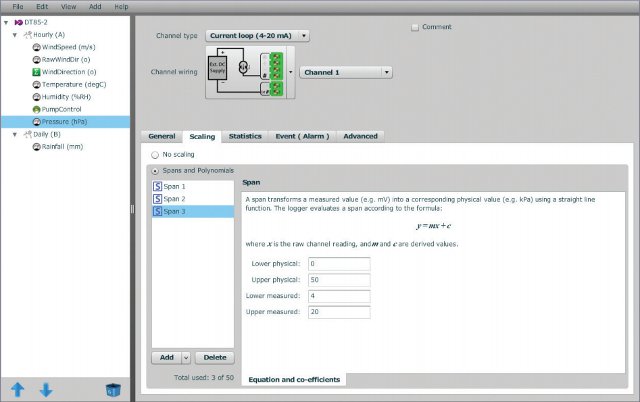Viewport: 640px width, 402px height.
Task: Click the blue recycle bin icon
Action: coord(113,389)
